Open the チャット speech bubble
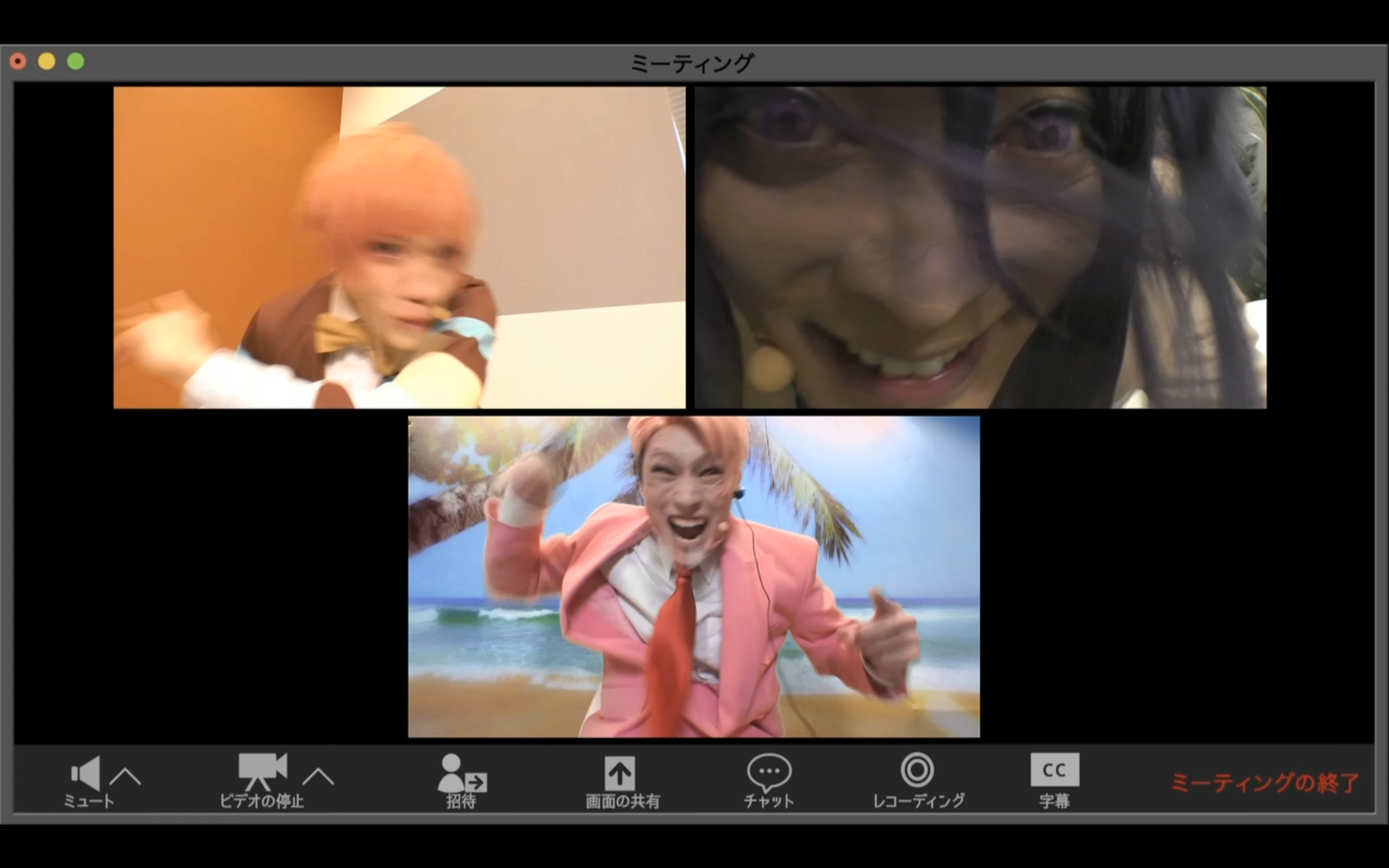This screenshot has height=868, width=1389. (x=769, y=773)
